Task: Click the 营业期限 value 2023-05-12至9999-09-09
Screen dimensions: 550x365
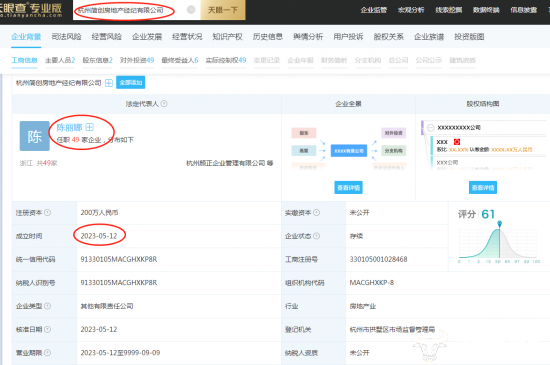Action: point(120,353)
